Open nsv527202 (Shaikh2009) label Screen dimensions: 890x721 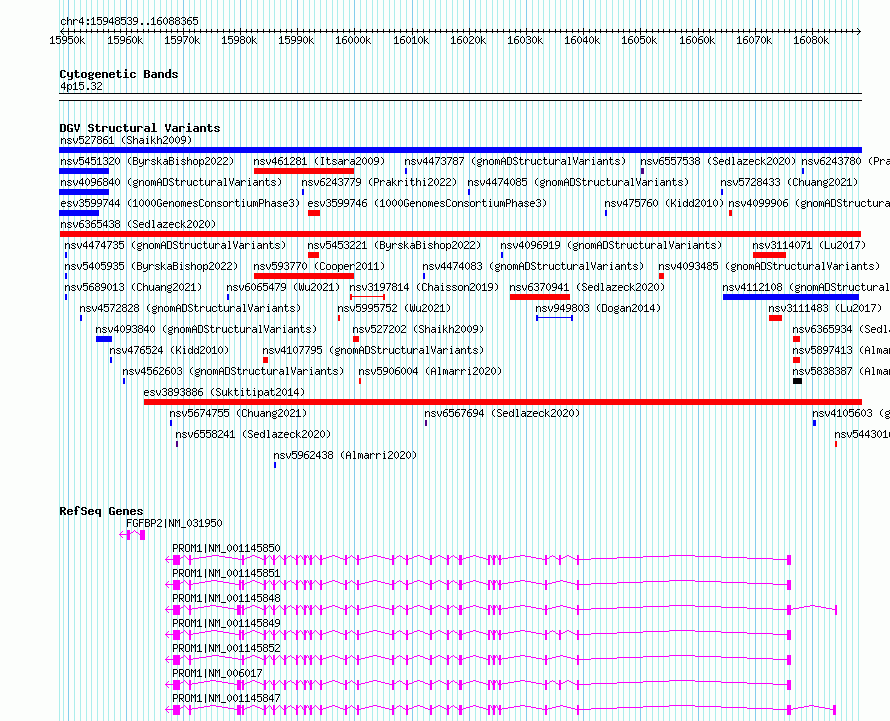(x=418, y=329)
